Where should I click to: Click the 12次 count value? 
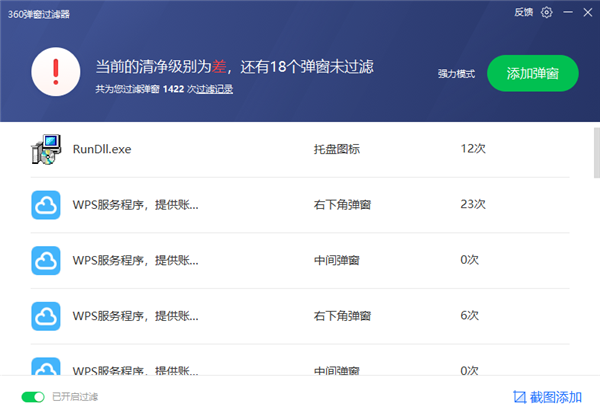coord(473,148)
